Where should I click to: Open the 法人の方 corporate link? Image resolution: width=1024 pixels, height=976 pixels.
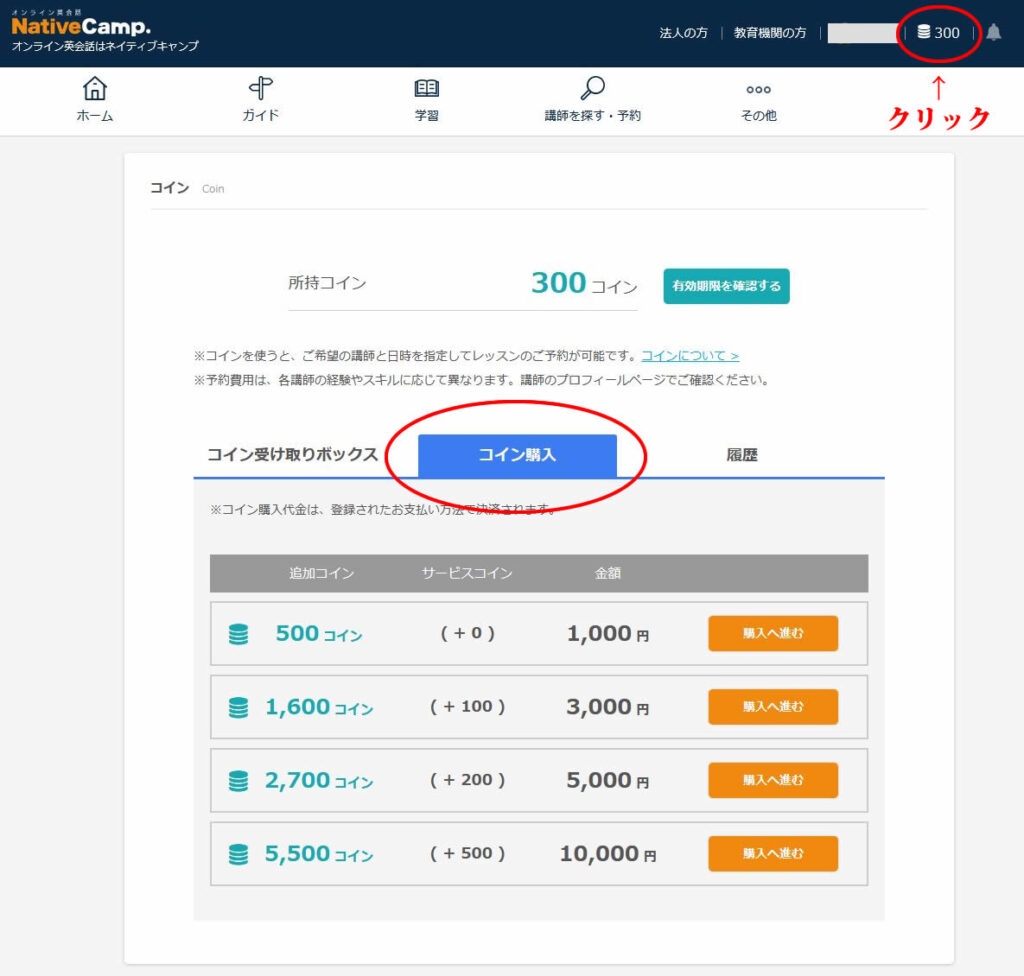tap(682, 33)
